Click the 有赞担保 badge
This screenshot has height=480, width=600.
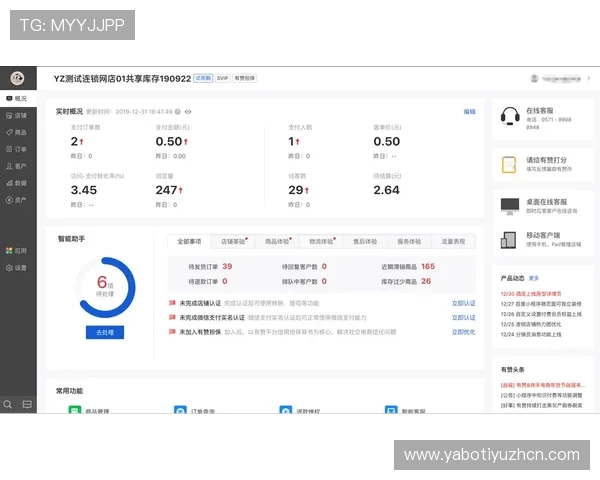pos(245,78)
